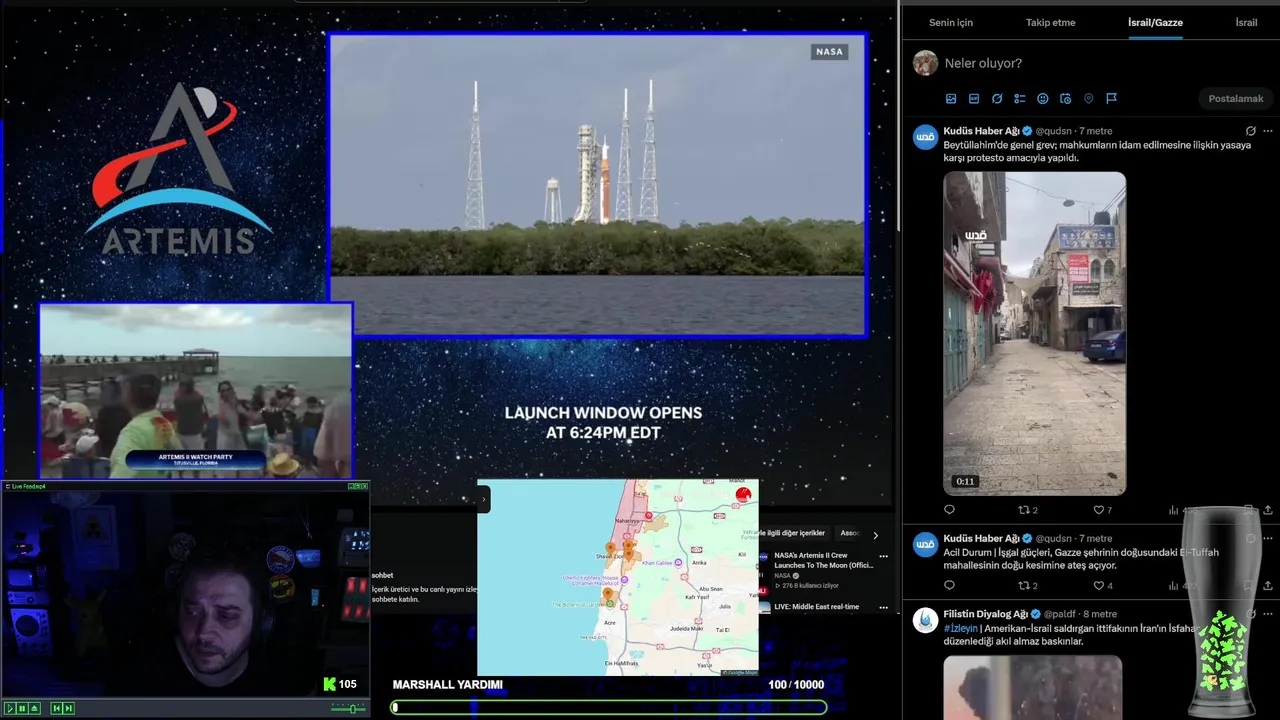Reply to the Acil Durum post
The width and height of the screenshot is (1280, 720).
(x=949, y=586)
